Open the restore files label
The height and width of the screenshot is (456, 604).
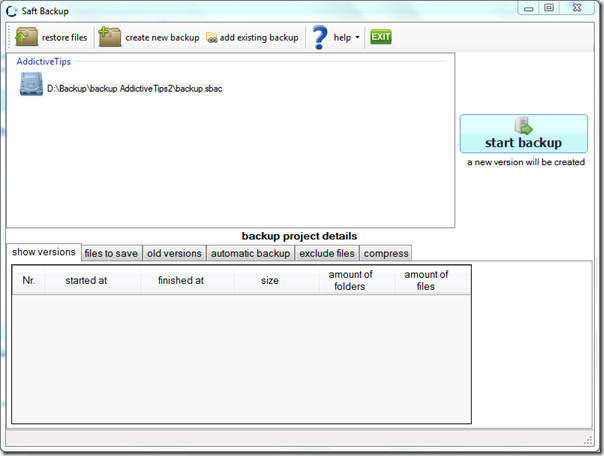64,37
